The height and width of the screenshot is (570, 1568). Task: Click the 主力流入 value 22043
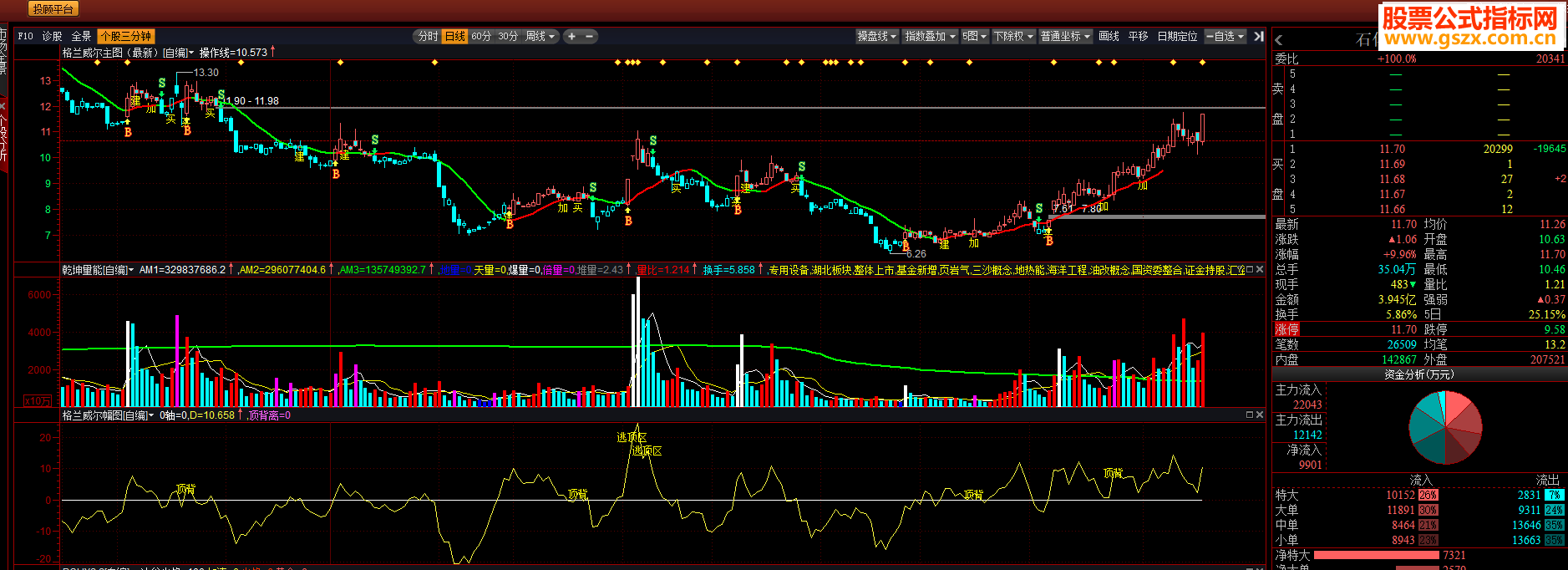click(x=1307, y=405)
